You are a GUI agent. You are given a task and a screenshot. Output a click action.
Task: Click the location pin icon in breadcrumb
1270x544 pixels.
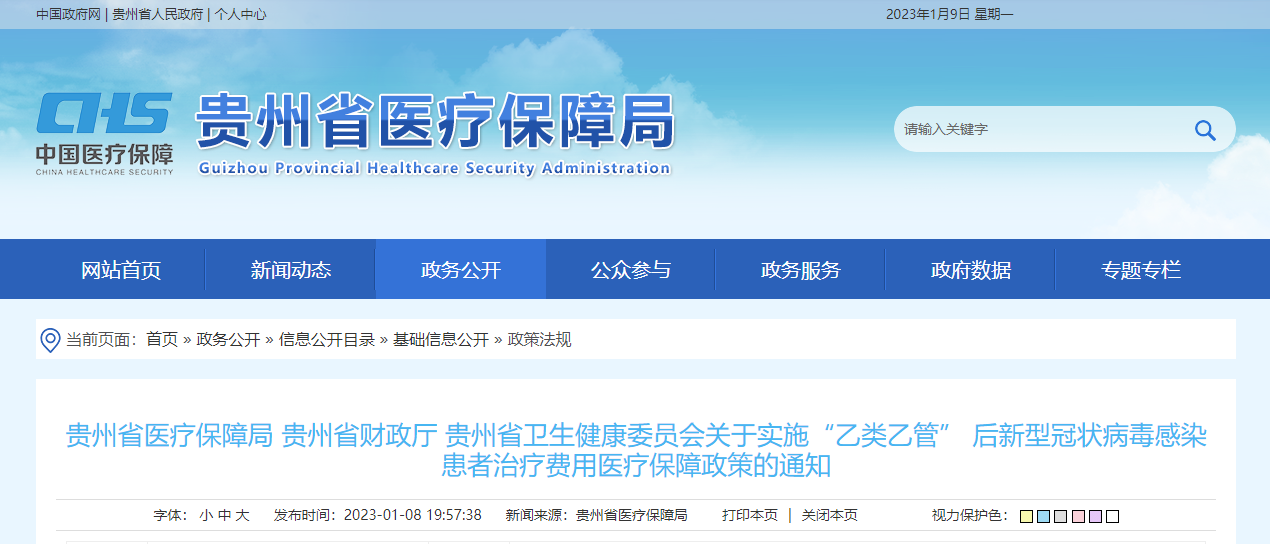(x=50, y=340)
